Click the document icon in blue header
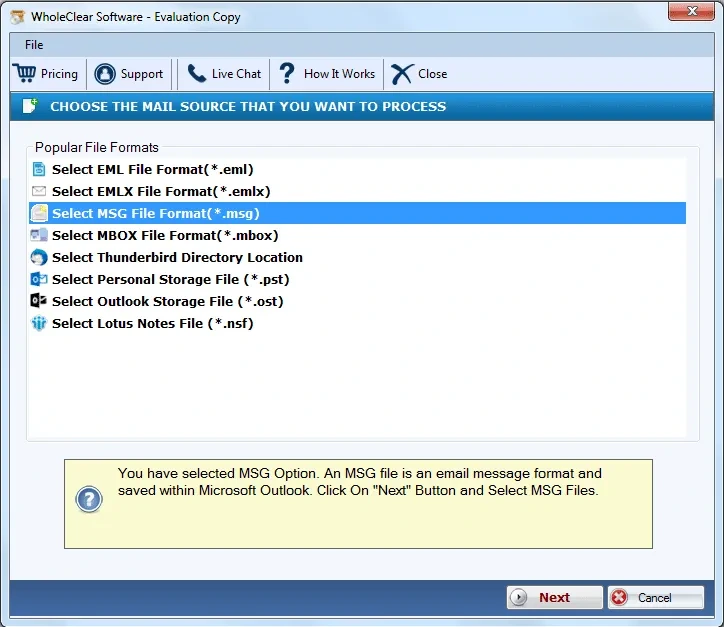Viewport: 724px width, 627px height. pos(30,106)
